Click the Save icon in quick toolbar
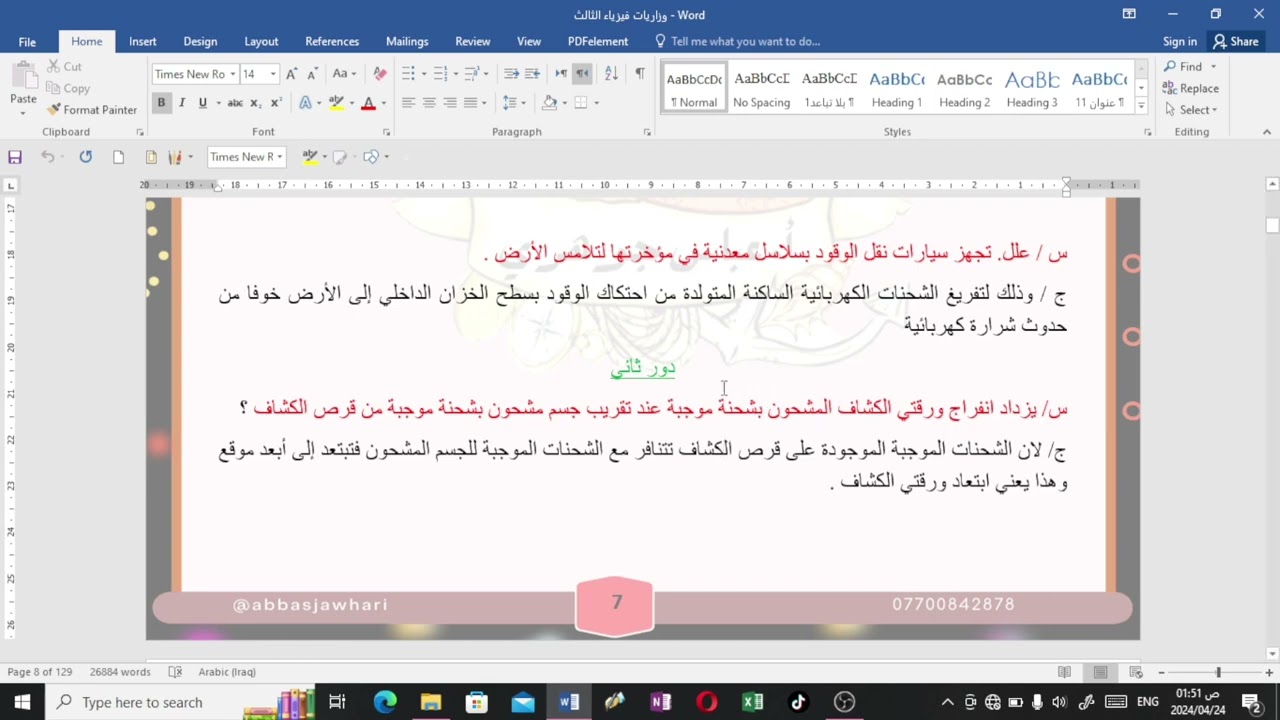 pos(15,157)
